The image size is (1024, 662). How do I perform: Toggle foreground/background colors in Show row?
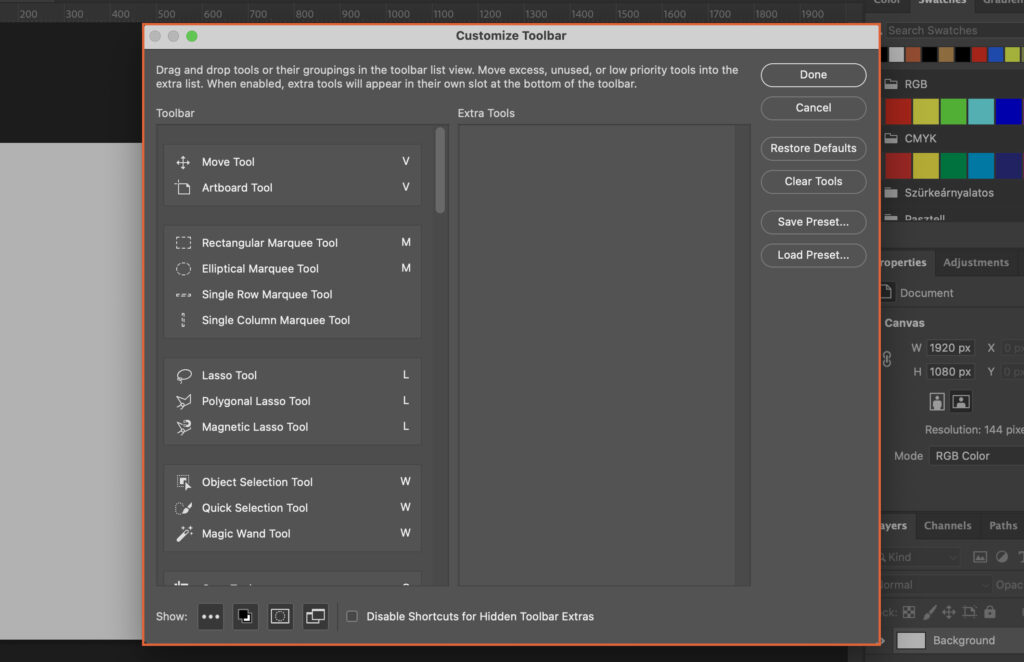coord(245,616)
